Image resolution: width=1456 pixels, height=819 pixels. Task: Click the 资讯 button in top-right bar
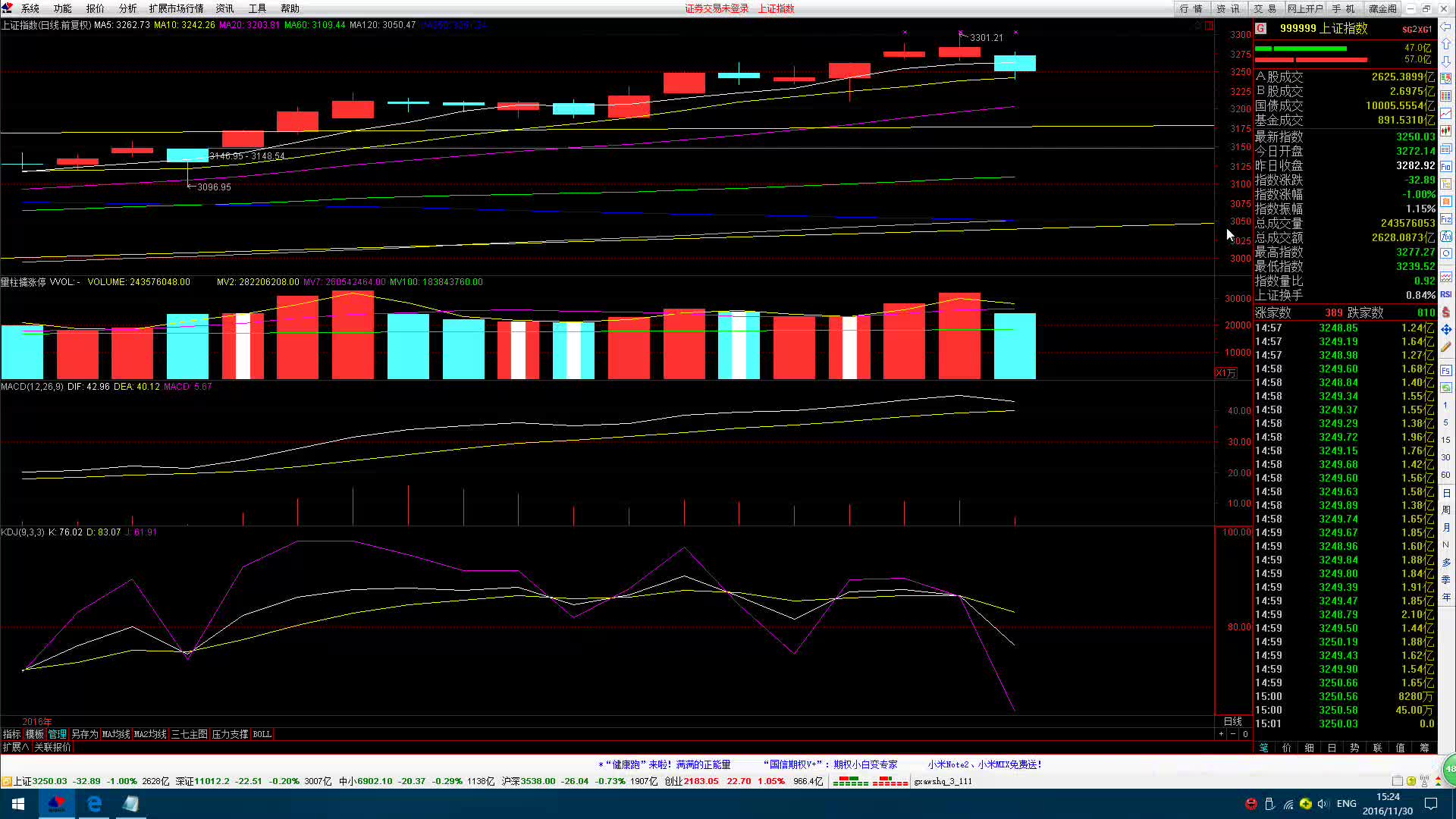pos(1228,8)
